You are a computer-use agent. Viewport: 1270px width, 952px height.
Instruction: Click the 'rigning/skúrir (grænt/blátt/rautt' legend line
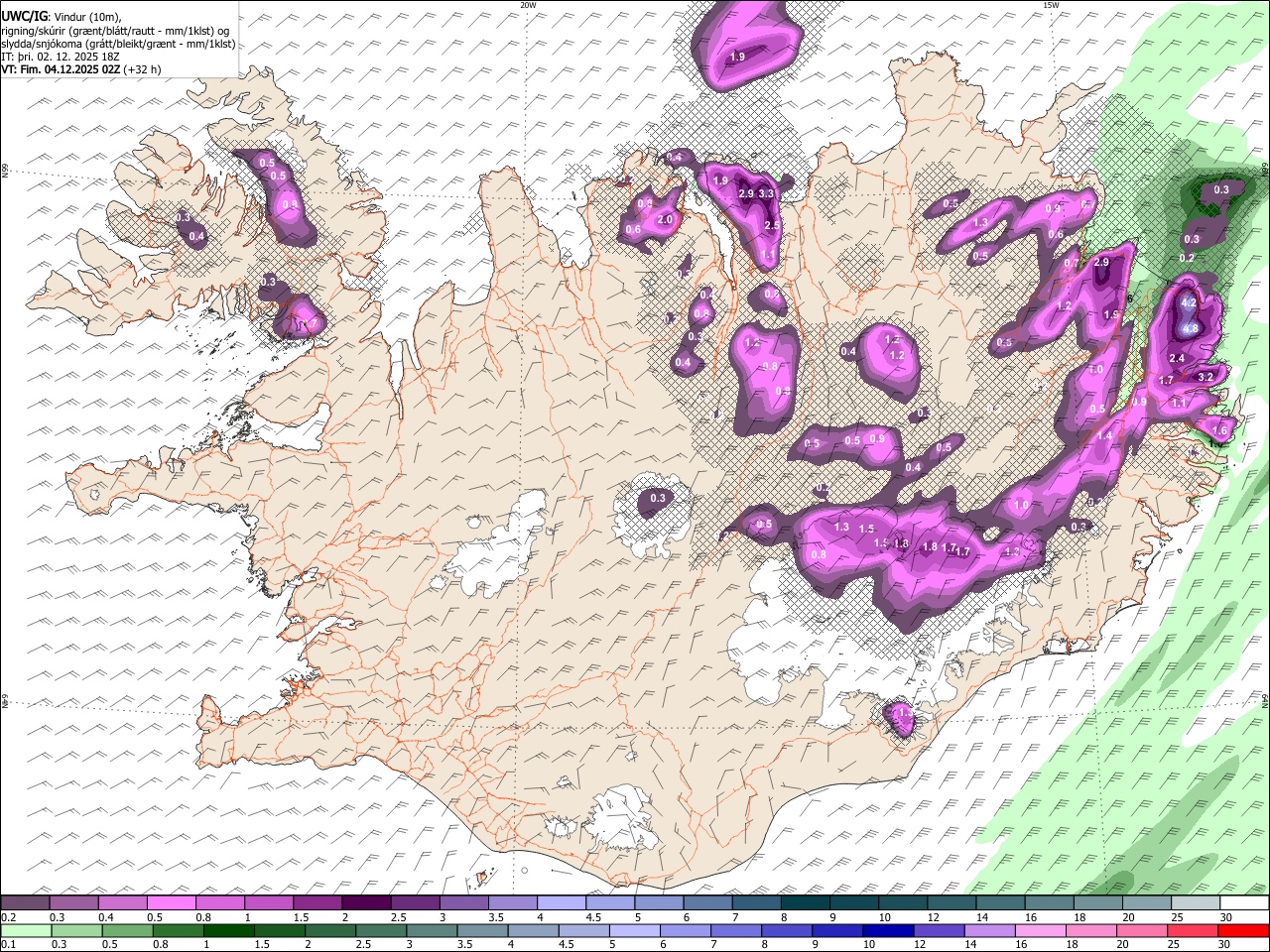115,31
